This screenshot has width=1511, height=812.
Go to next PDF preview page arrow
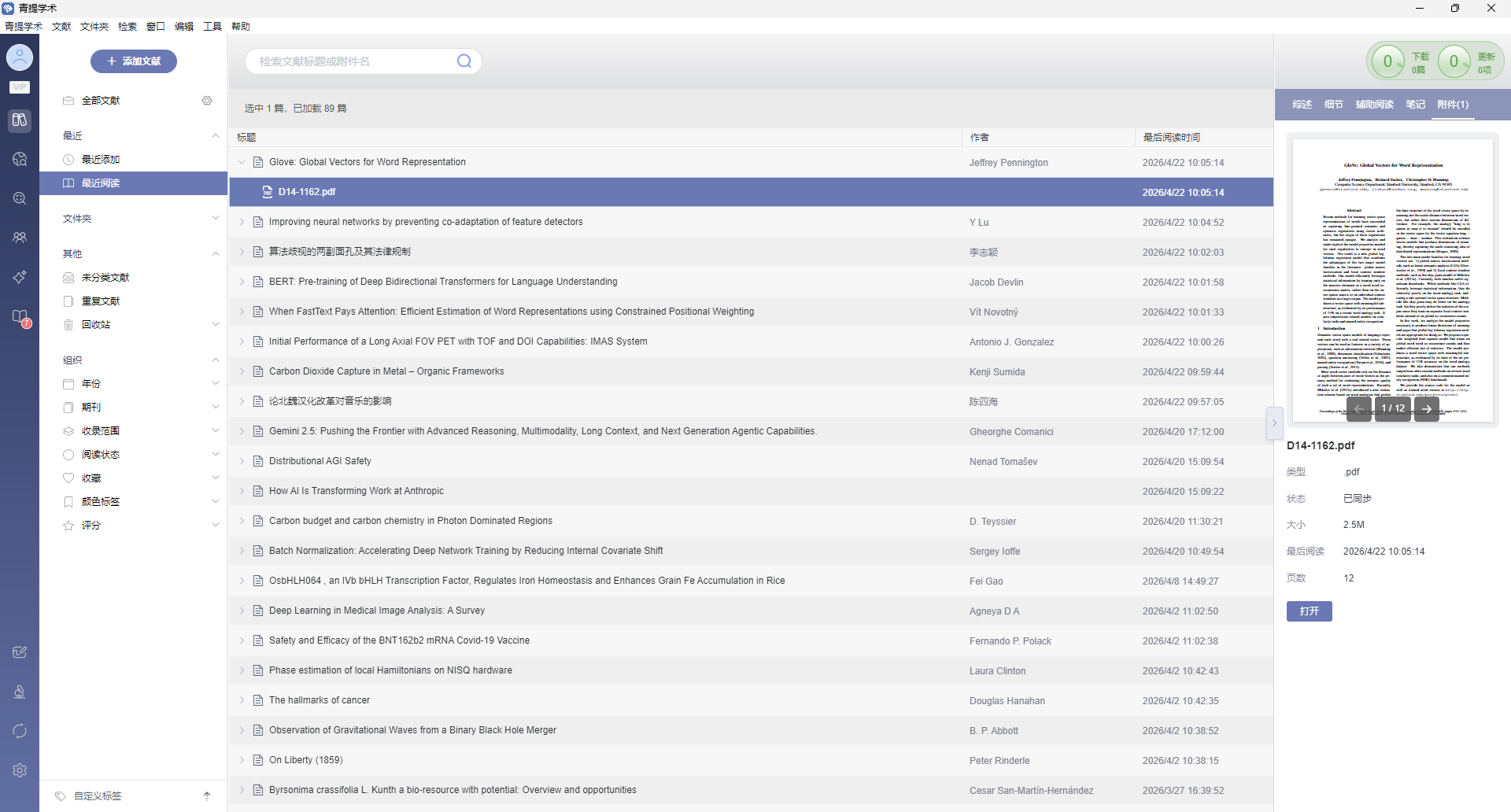coord(1427,408)
